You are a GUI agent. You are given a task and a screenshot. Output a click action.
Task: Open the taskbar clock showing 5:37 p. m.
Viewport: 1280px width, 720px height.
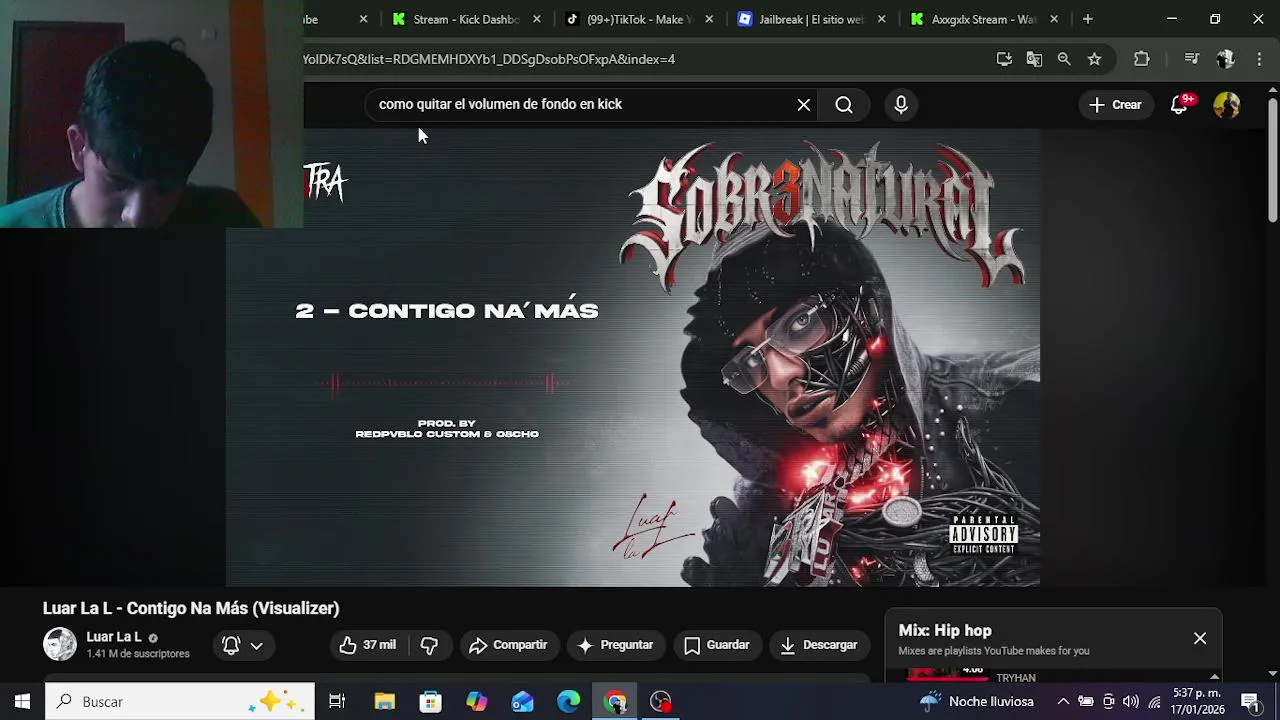point(1198,701)
